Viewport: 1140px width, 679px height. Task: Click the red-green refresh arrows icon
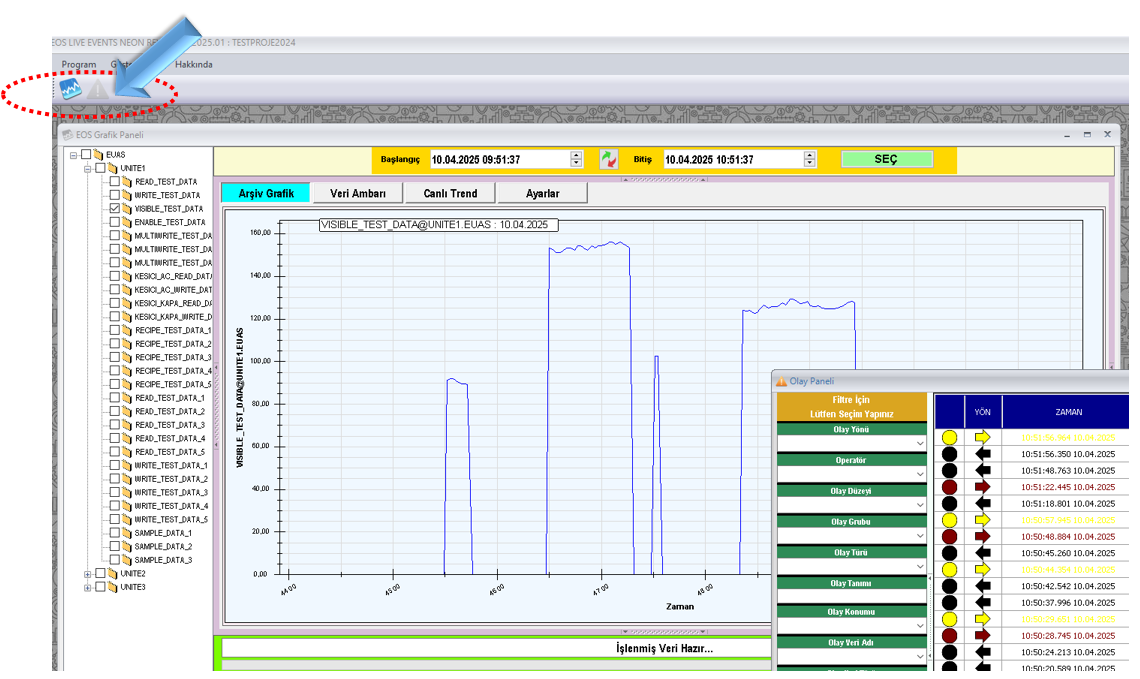[x=609, y=159]
